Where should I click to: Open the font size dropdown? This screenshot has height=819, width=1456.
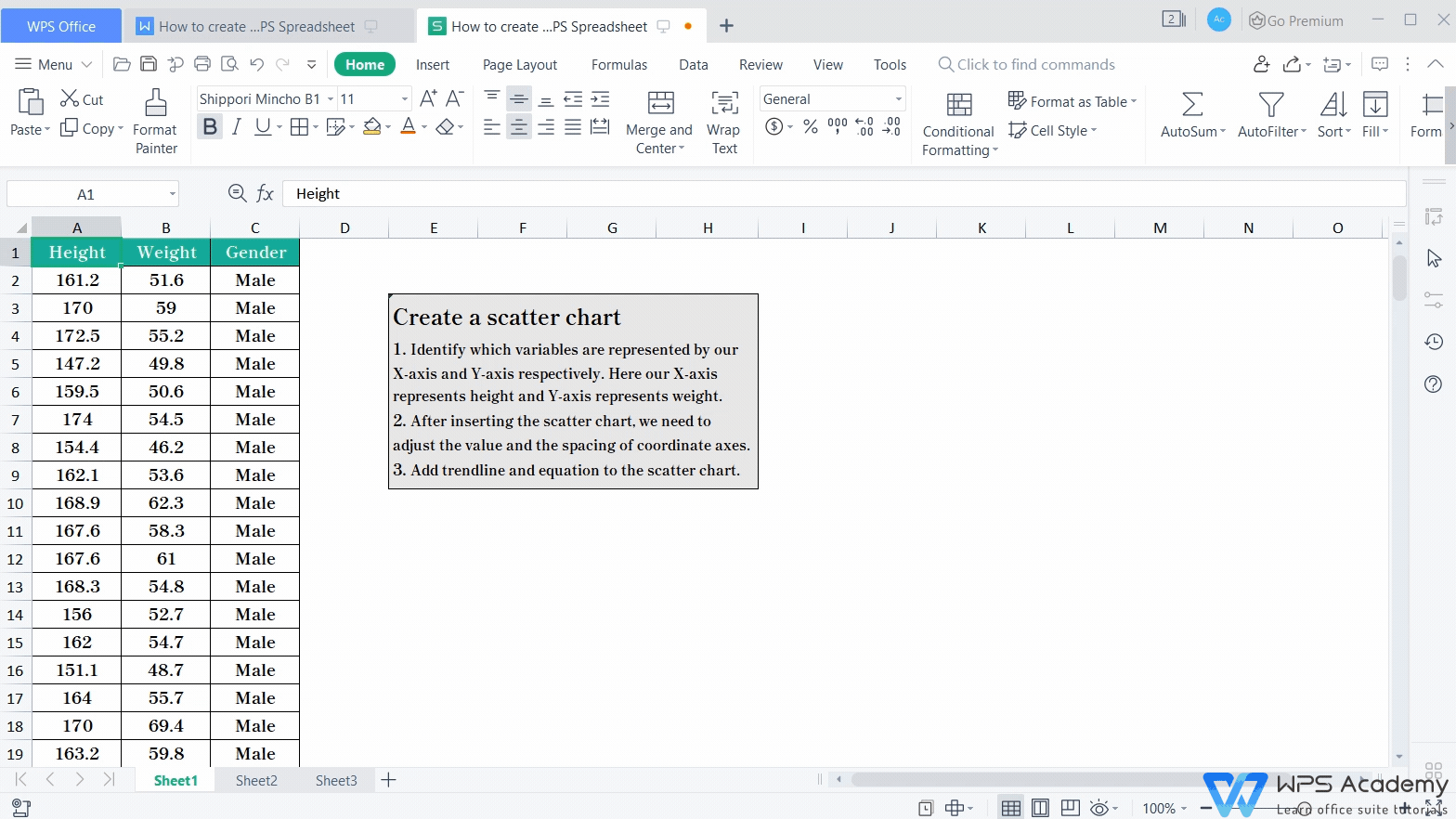[404, 98]
